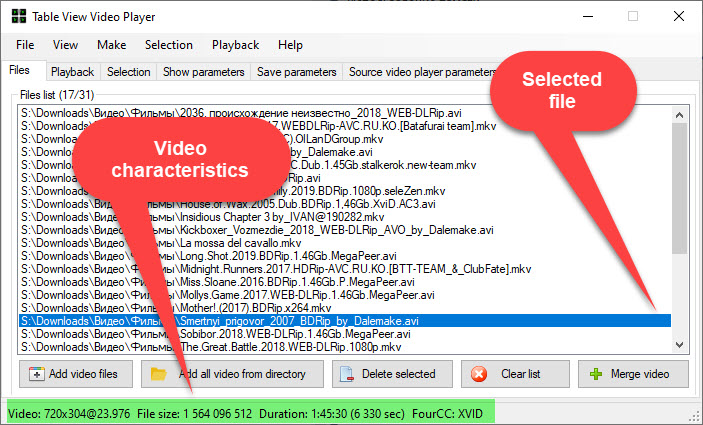This screenshot has width=703, height=425.
Task: Select the Sobibor.2018.WEB-DLRip file row
Action: tap(344, 334)
